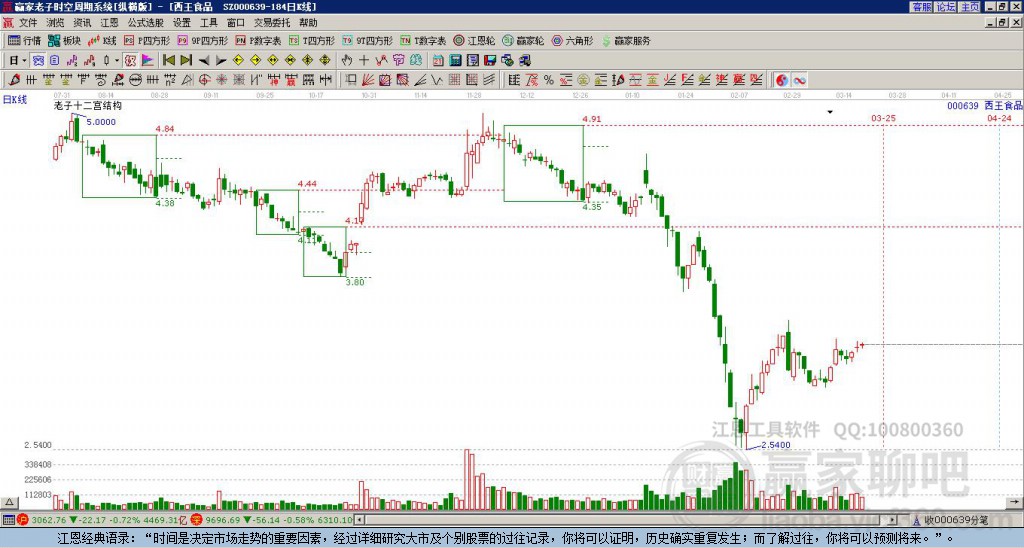Open the 工具 menu
Screen dimensions: 1024x548
[x=209, y=23]
